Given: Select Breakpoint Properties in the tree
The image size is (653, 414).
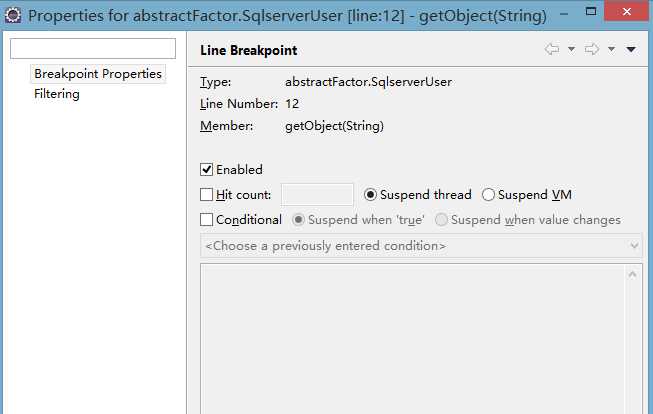Looking at the screenshot, I should click(x=98, y=74).
